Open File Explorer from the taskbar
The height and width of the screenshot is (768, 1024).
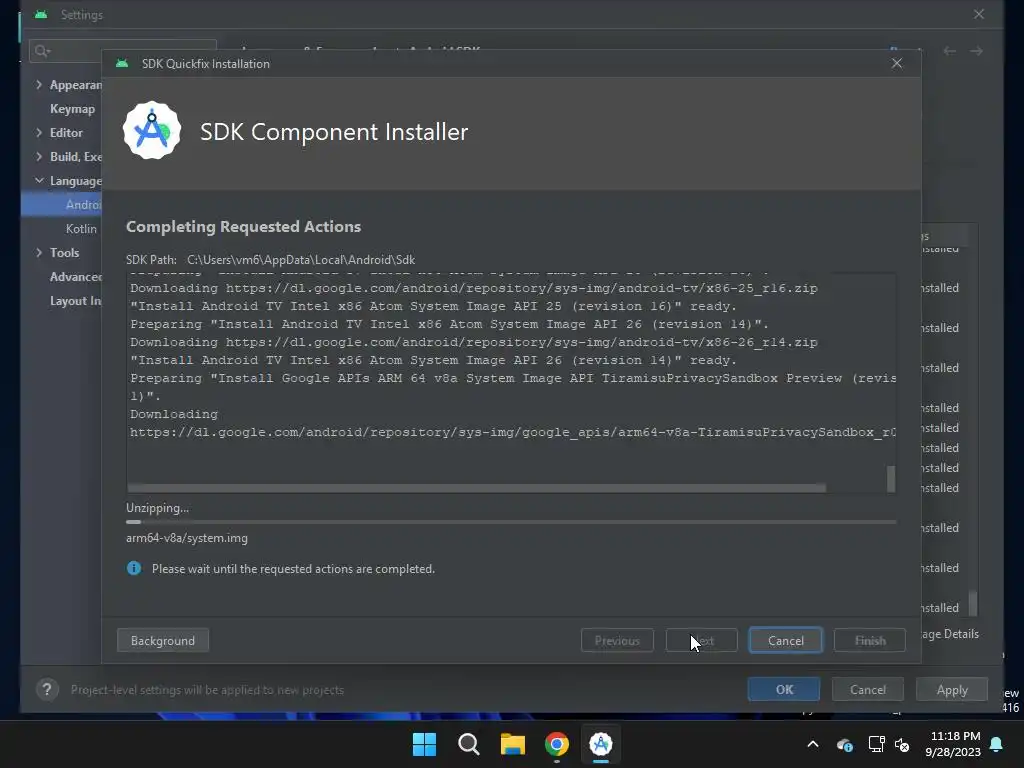pyautogui.click(x=513, y=744)
